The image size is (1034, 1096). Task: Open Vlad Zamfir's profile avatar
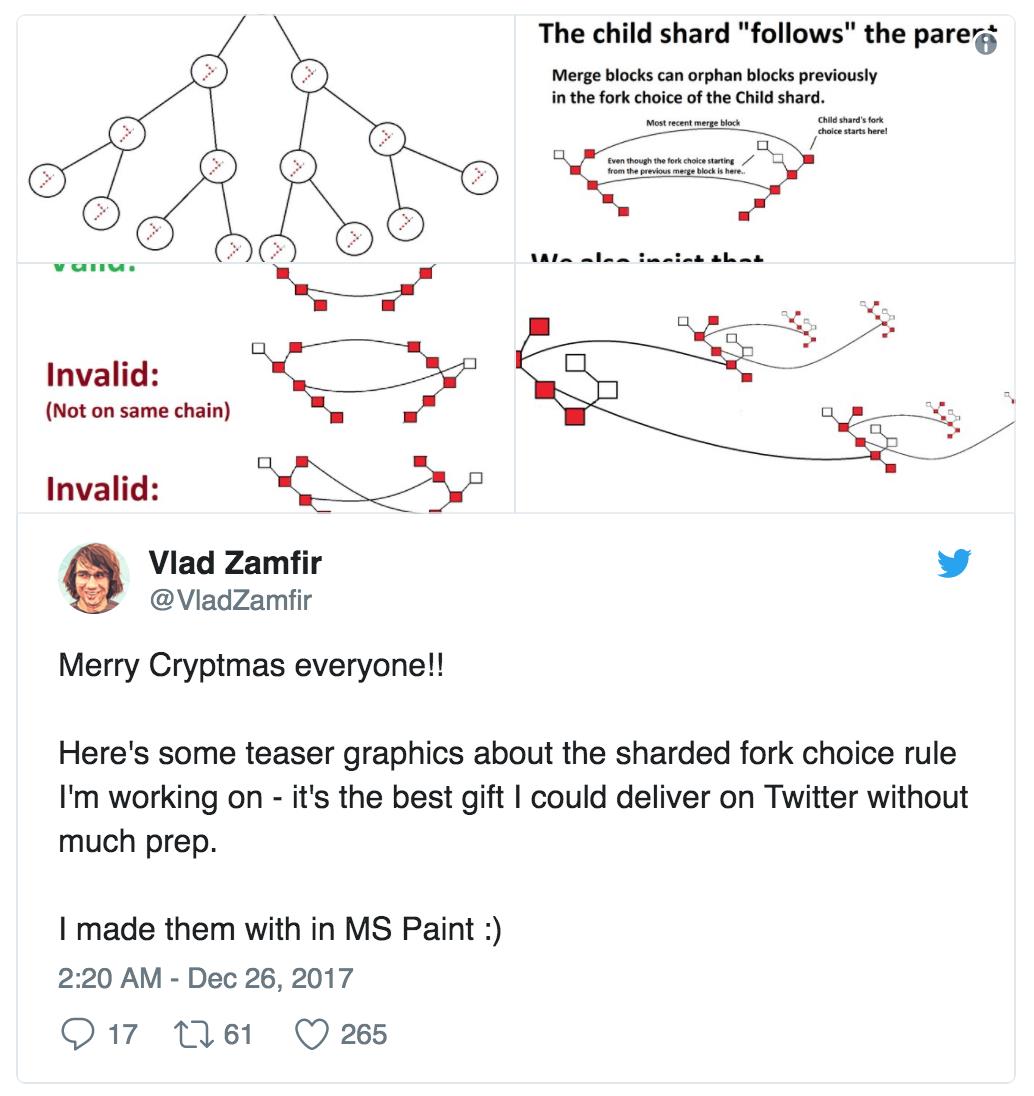pos(94,578)
